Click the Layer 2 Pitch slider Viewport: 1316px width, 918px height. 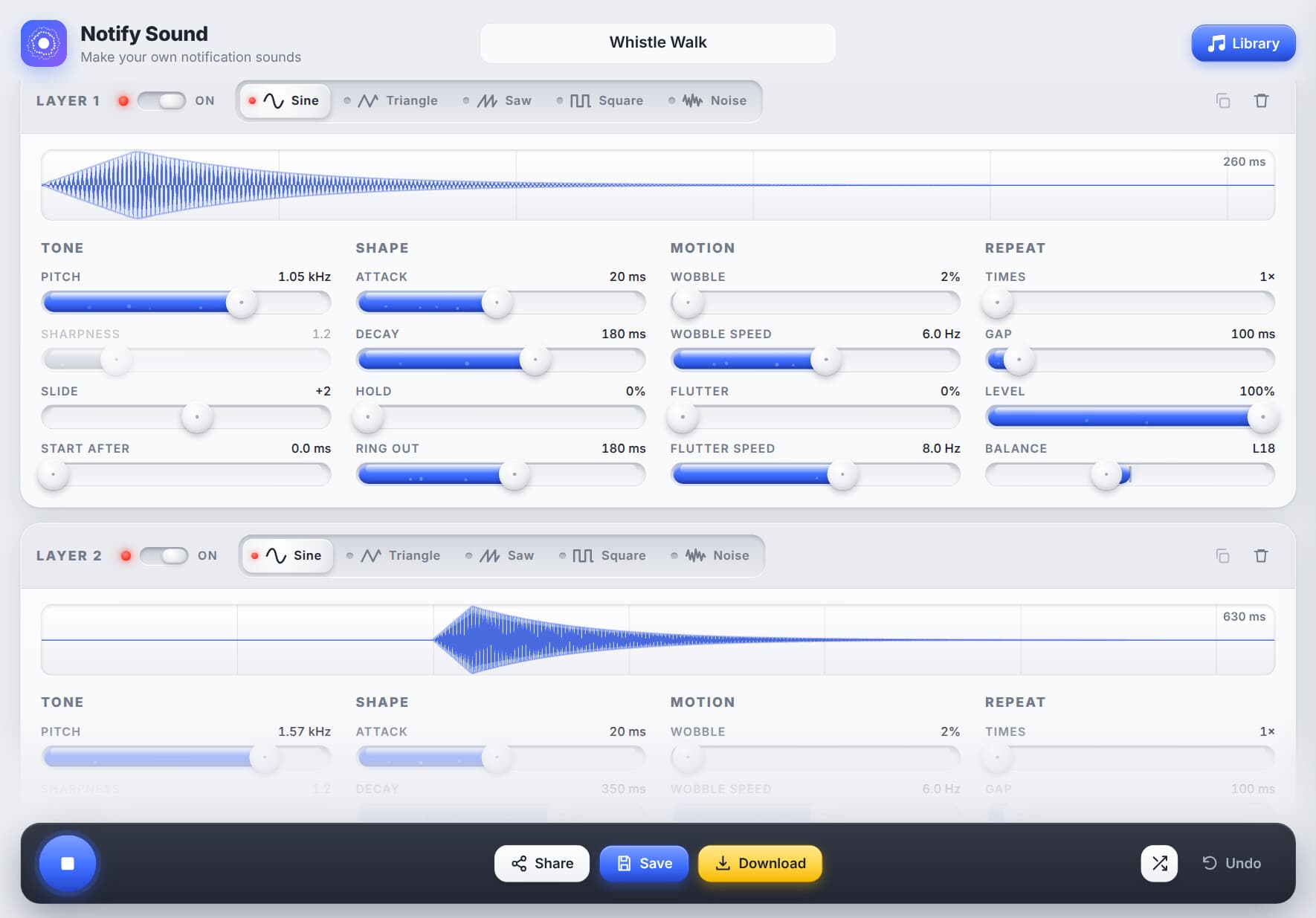[186, 757]
